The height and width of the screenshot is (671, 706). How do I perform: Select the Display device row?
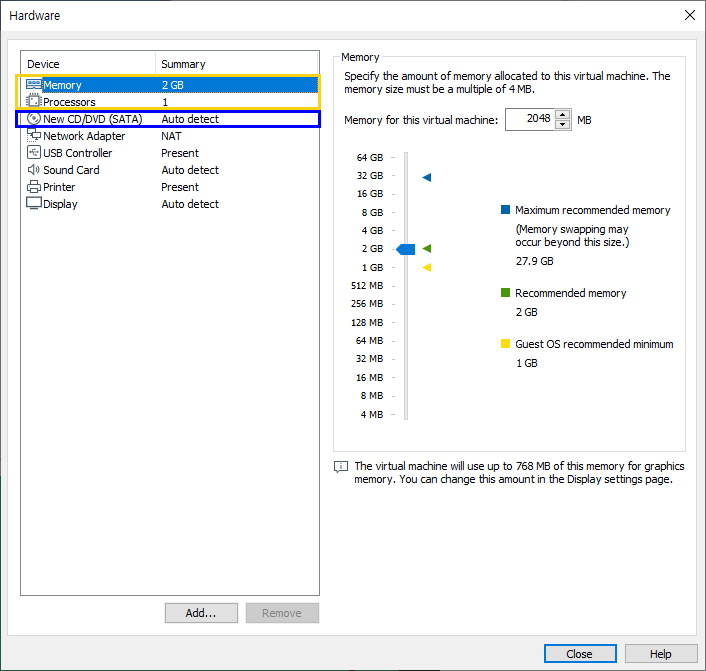coord(170,204)
